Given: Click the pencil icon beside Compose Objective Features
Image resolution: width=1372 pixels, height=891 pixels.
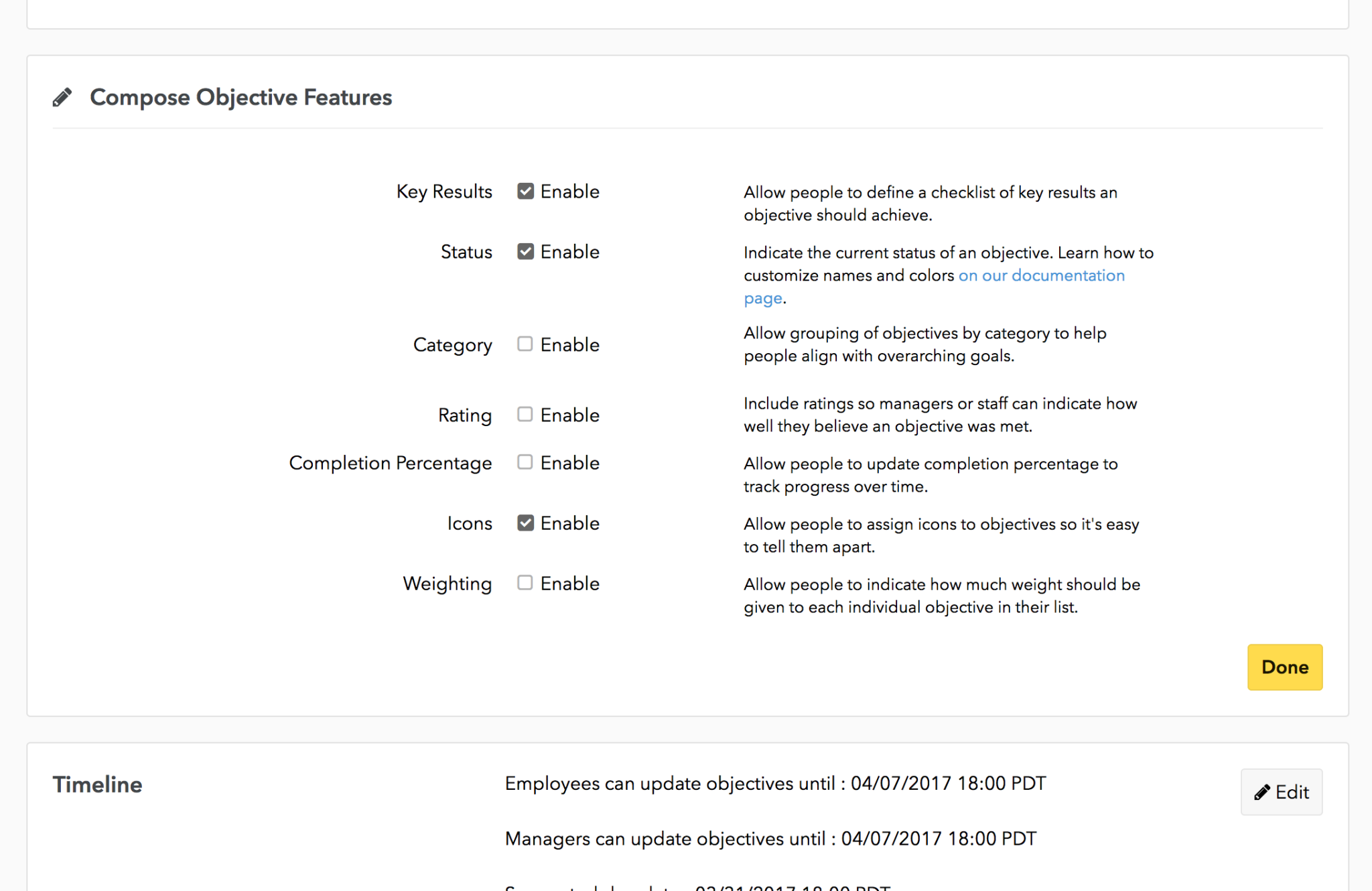Looking at the screenshot, I should [x=62, y=98].
